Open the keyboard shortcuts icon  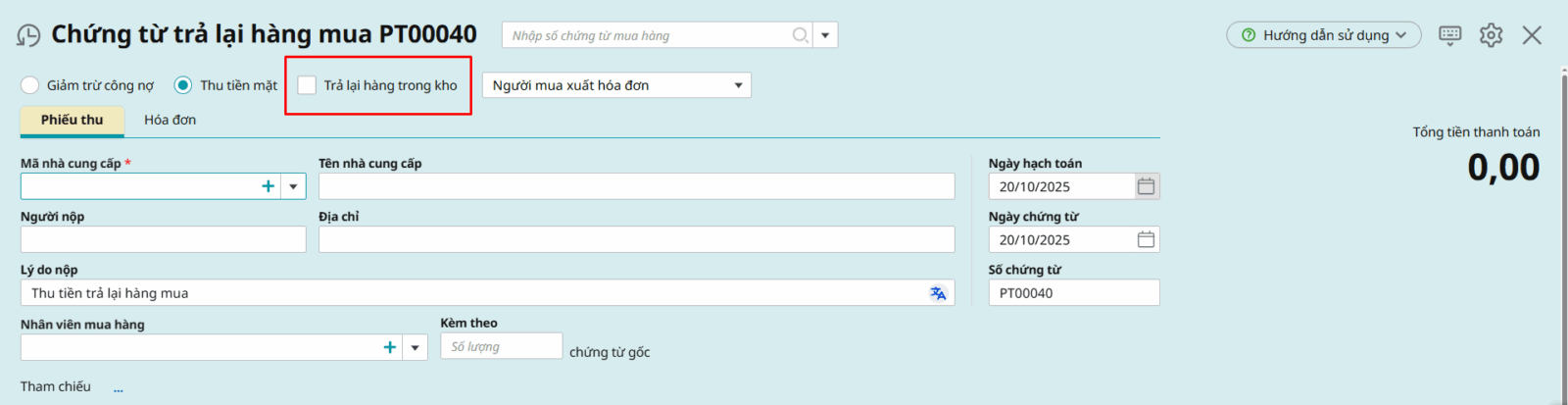(x=1449, y=35)
